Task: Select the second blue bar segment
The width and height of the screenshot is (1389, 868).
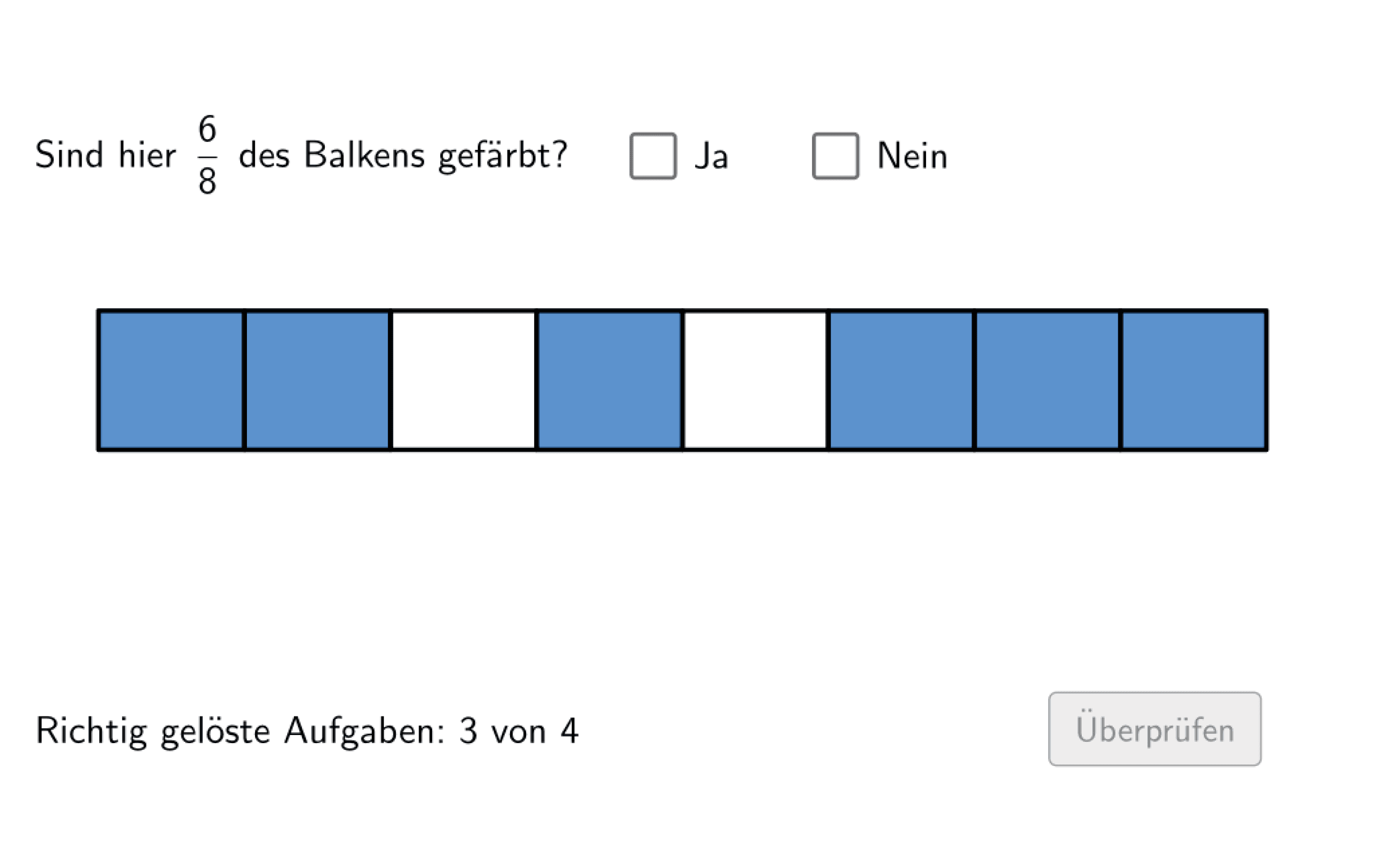Action: coord(317,380)
